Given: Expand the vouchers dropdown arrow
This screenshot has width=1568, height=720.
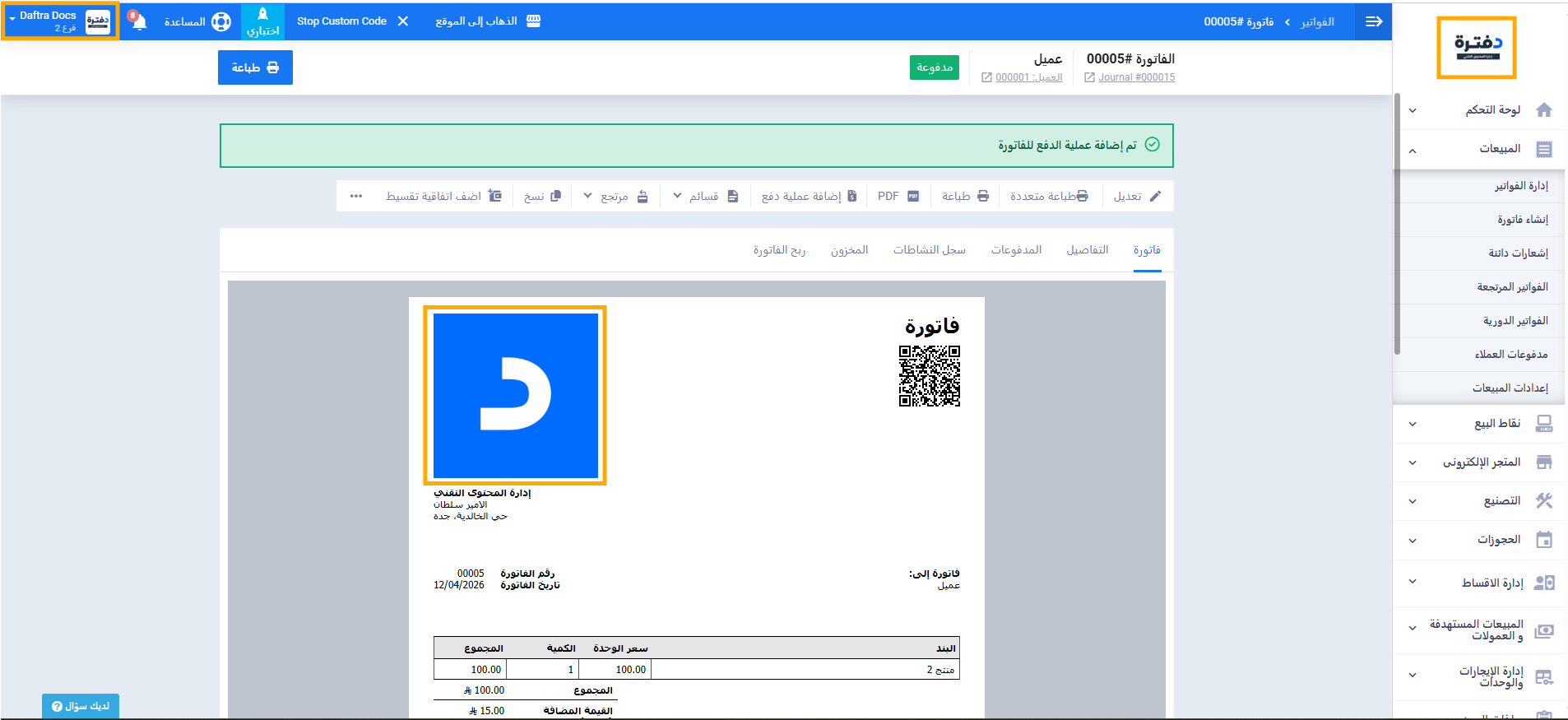Looking at the screenshot, I should coord(677,196).
